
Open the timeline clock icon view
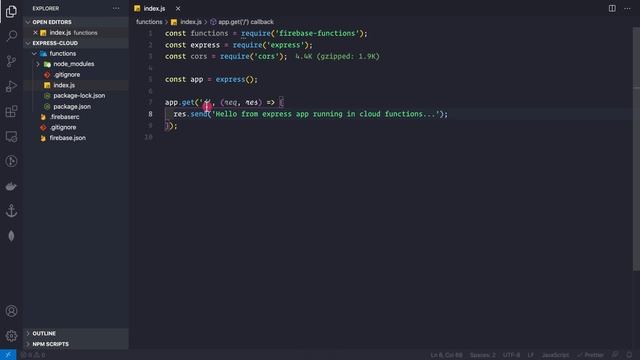point(11,161)
